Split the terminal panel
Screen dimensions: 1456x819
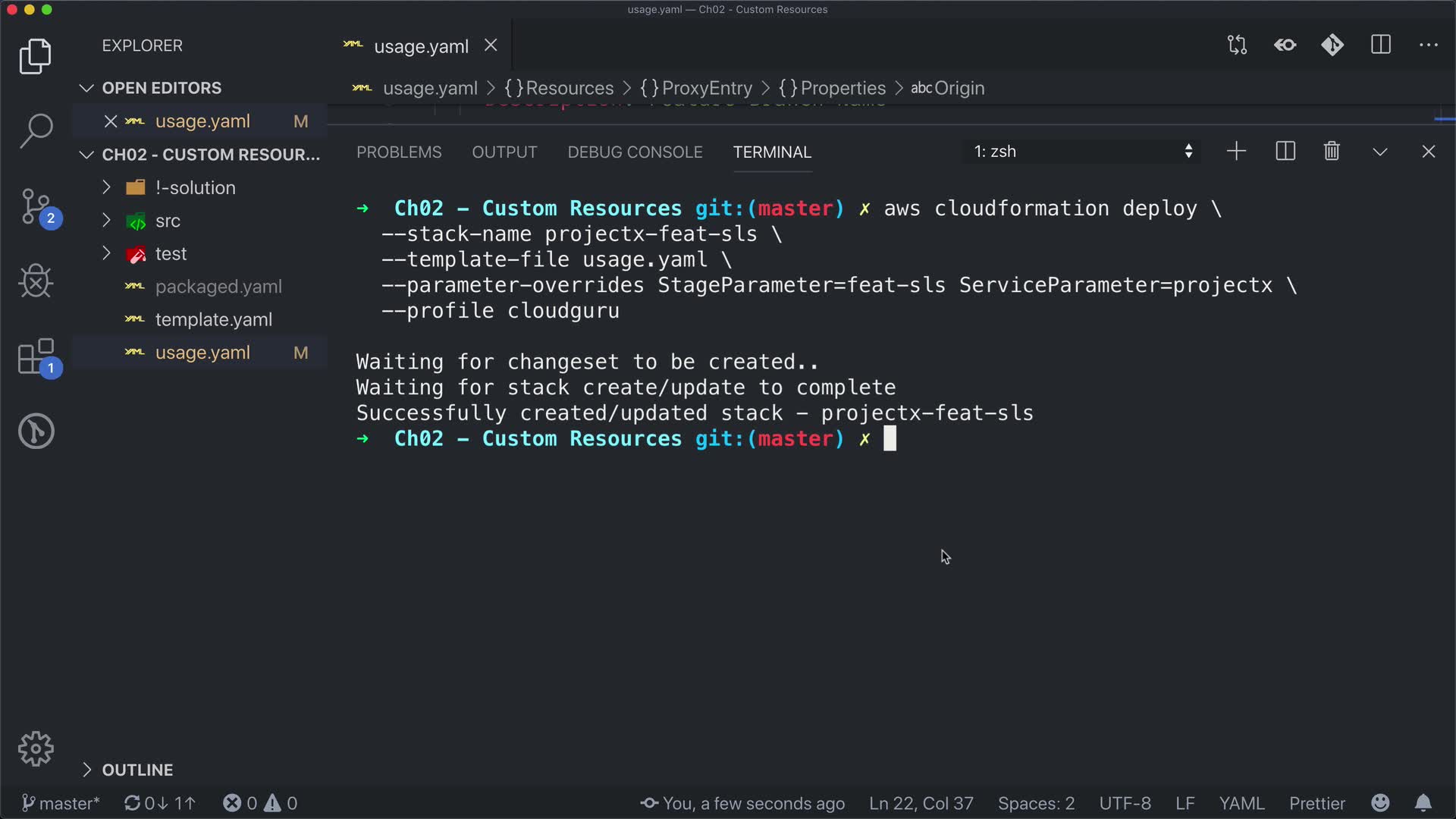pos(1285,152)
